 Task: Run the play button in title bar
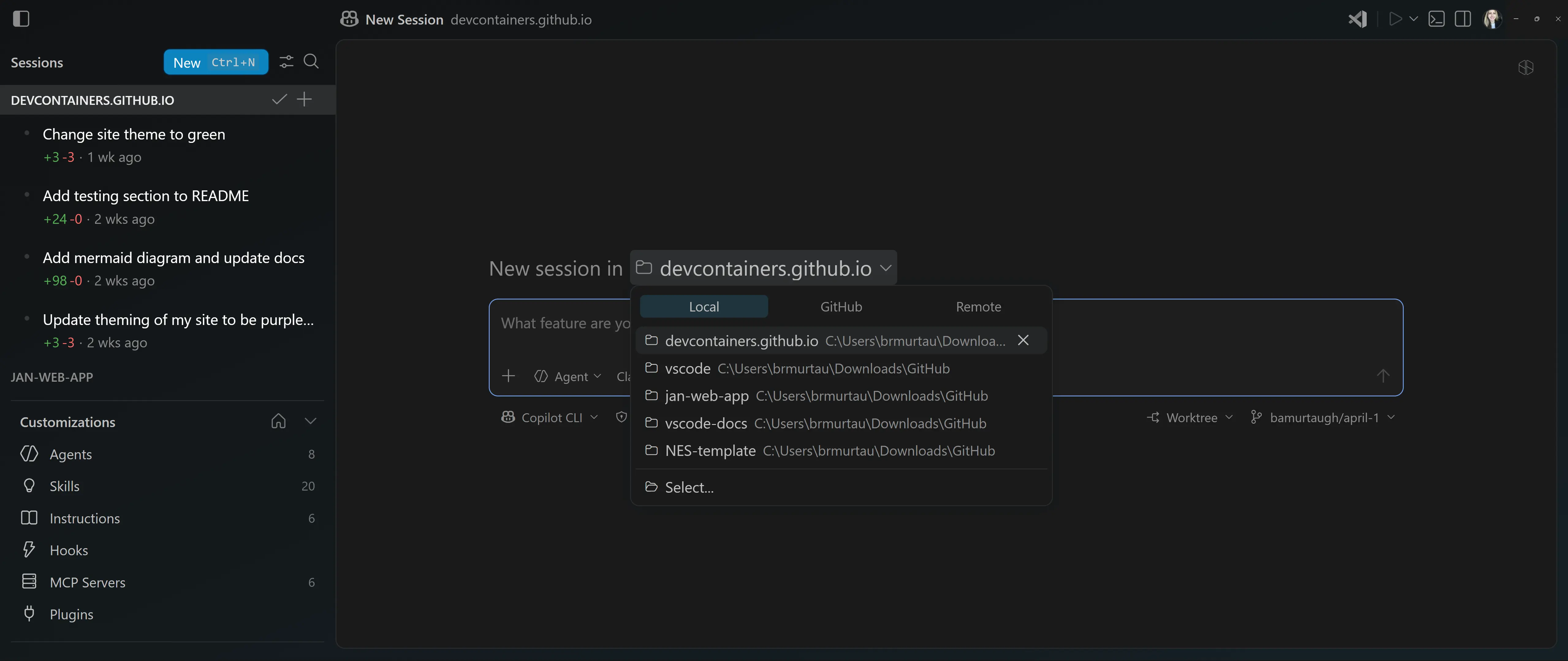1395,19
